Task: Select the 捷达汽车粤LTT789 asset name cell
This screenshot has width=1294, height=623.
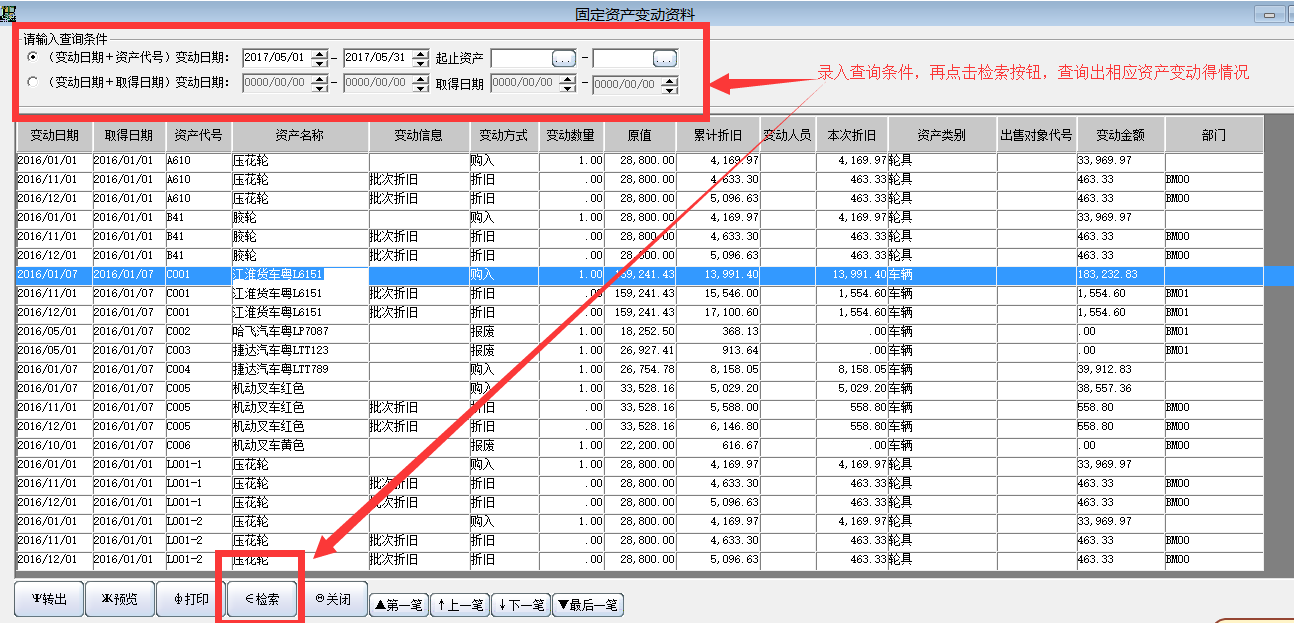Action: point(300,369)
